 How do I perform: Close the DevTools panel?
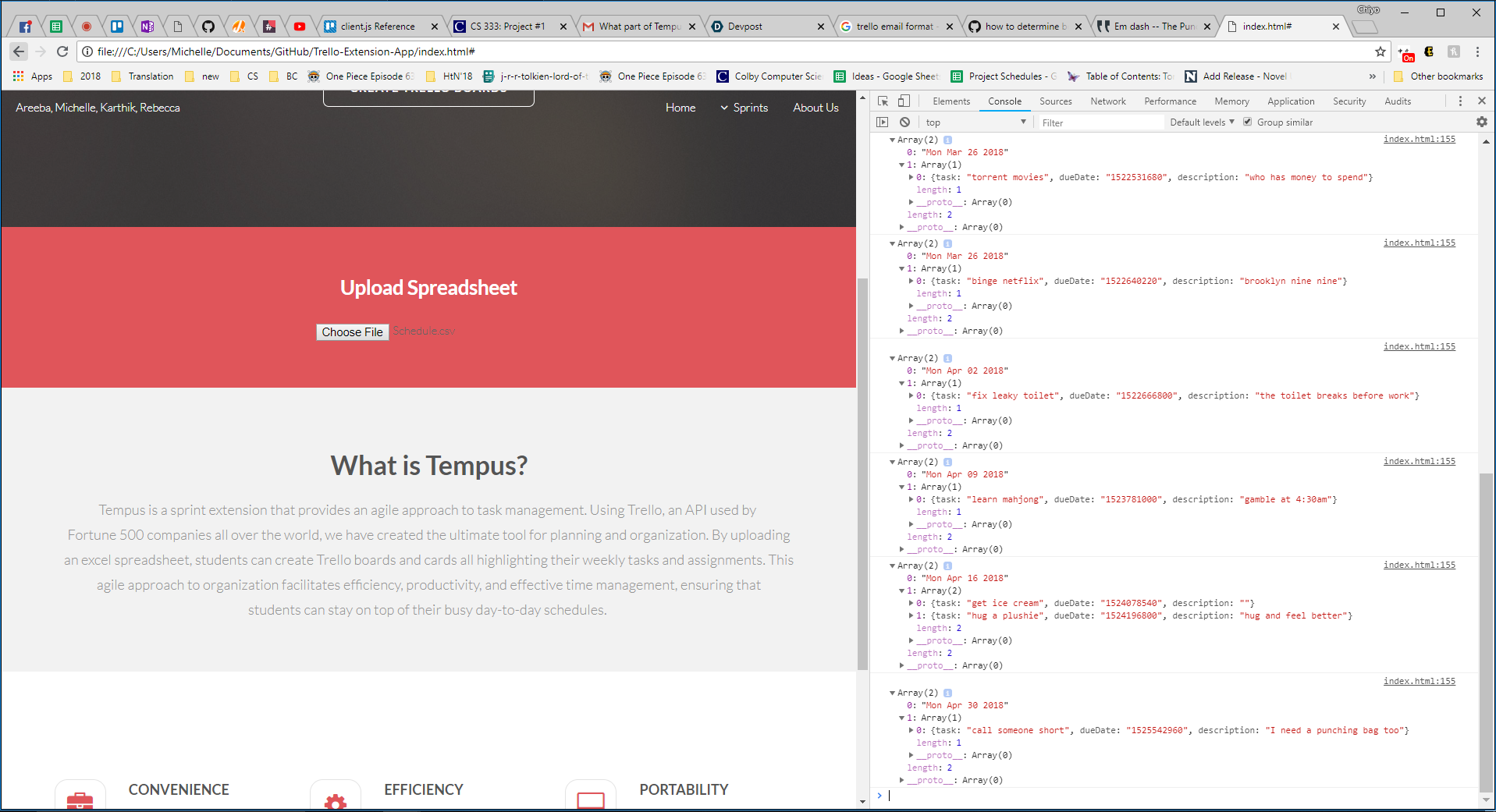pyautogui.click(x=1481, y=101)
